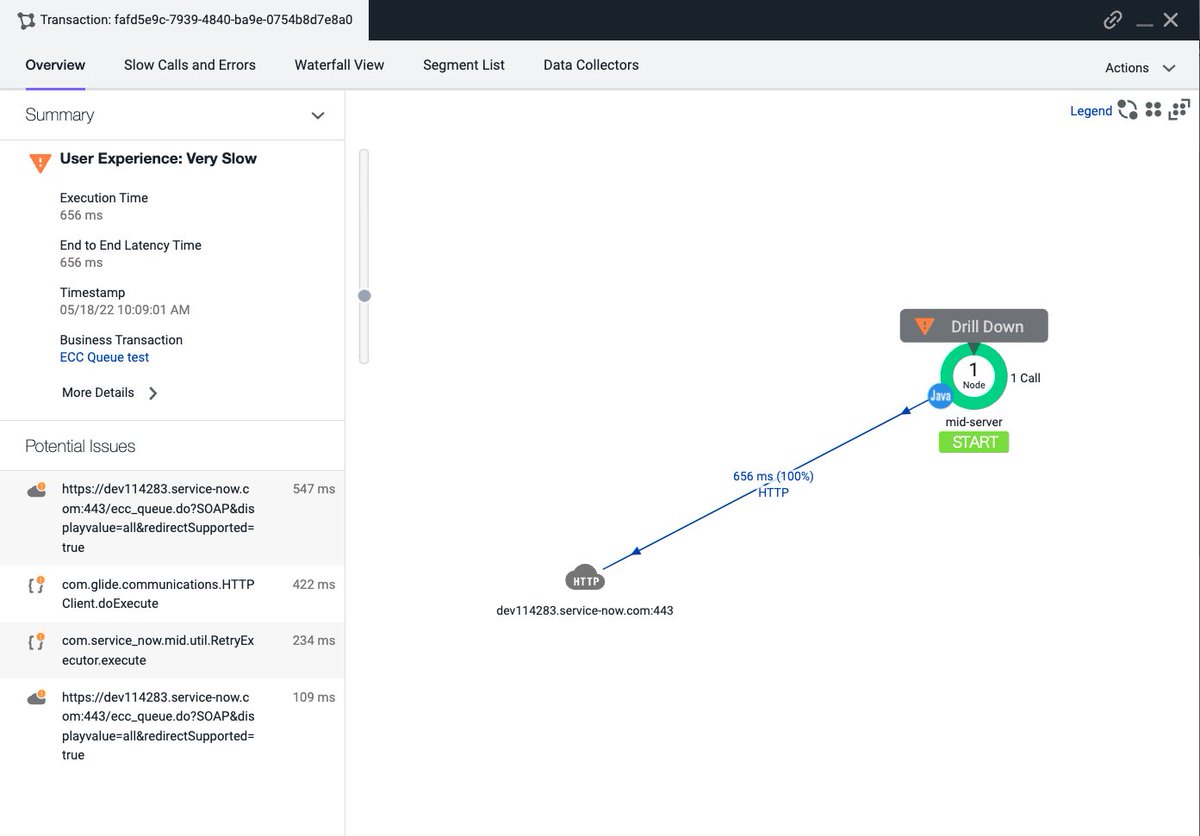Close the transaction dialog

click(1171, 20)
